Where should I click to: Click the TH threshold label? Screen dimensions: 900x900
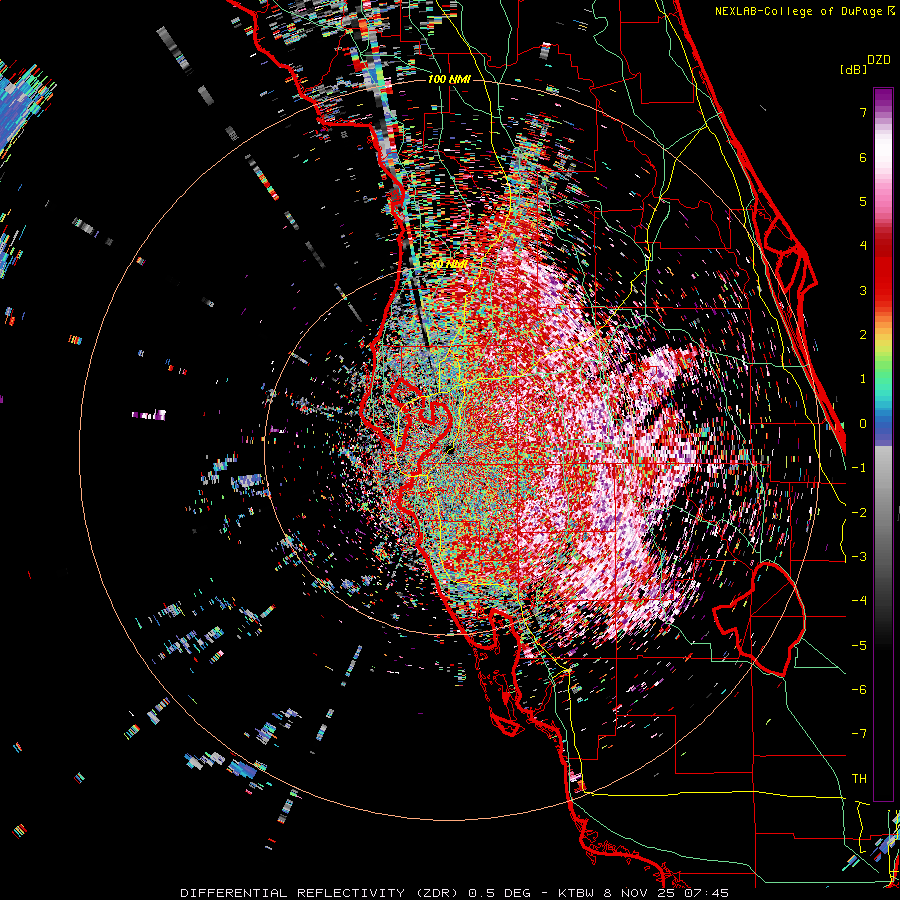tap(859, 779)
